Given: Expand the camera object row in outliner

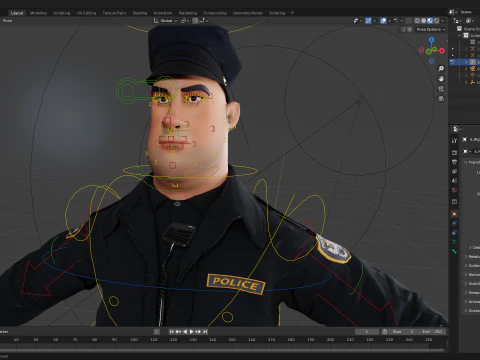Looking at the screenshot, I should pos(466,69).
